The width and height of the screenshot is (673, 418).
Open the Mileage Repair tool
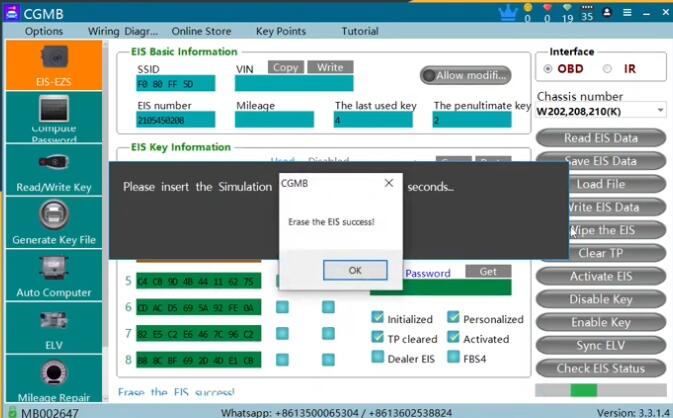pyautogui.click(x=52, y=375)
